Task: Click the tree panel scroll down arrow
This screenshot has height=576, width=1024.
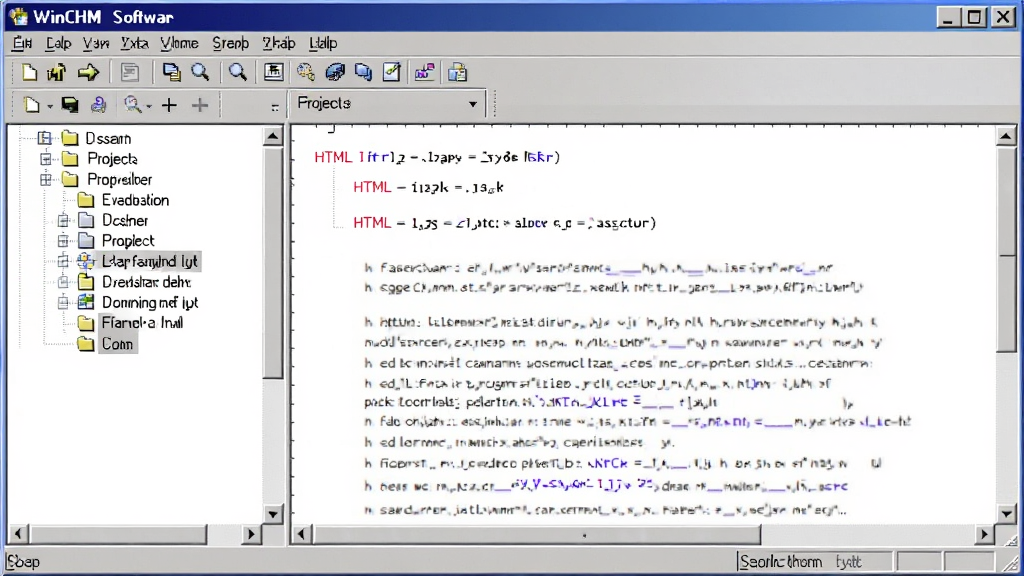Action: [x=273, y=514]
